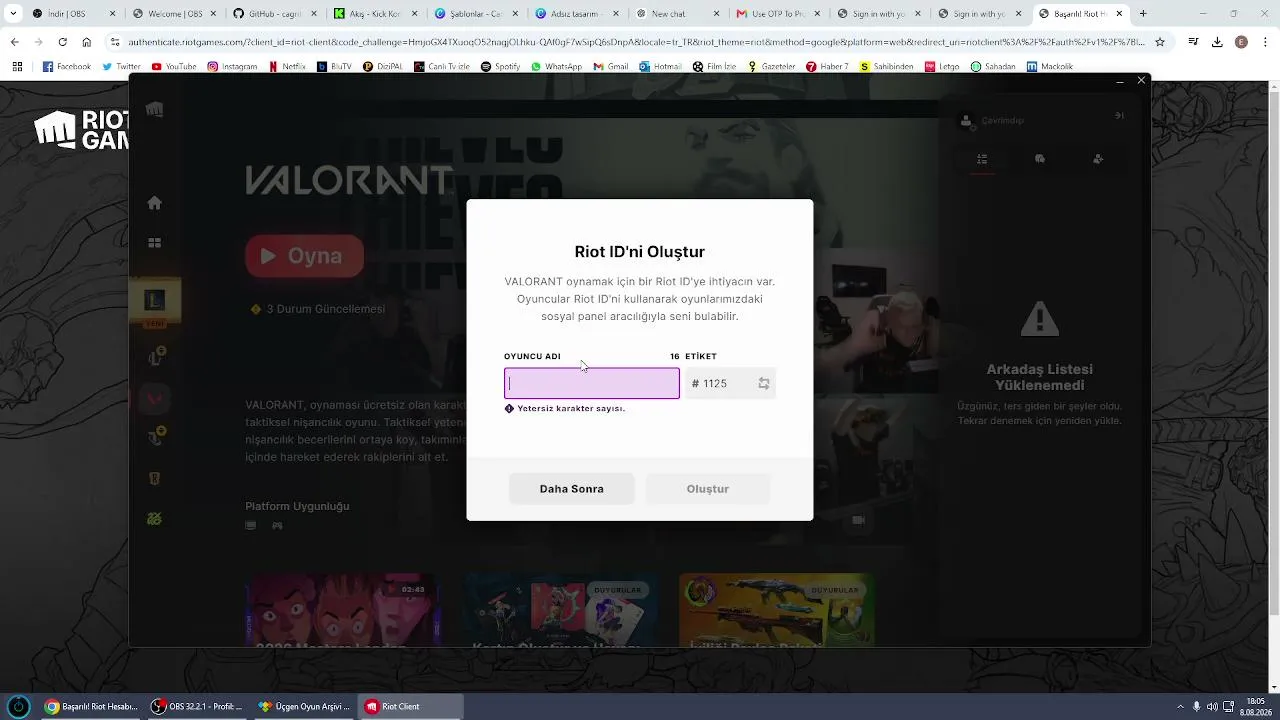Open the Haber 7 bookmark
This screenshot has width=1280, height=720.
click(x=827, y=67)
